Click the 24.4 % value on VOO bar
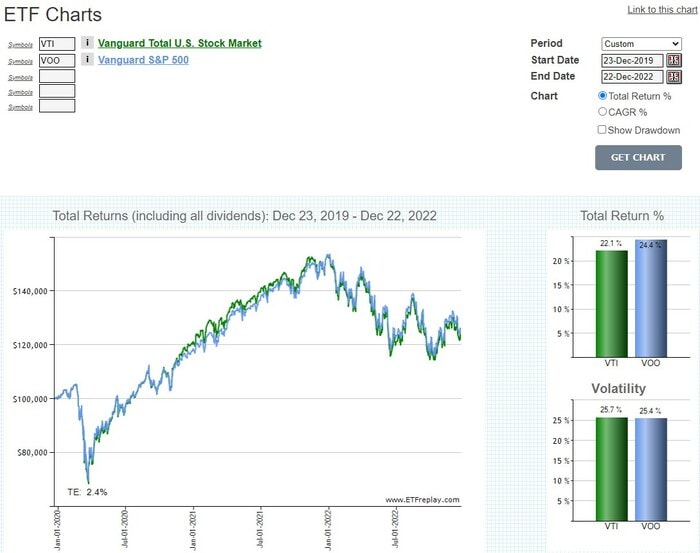Image resolution: width=700 pixels, height=553 pixels. click(x=650, y=245)
